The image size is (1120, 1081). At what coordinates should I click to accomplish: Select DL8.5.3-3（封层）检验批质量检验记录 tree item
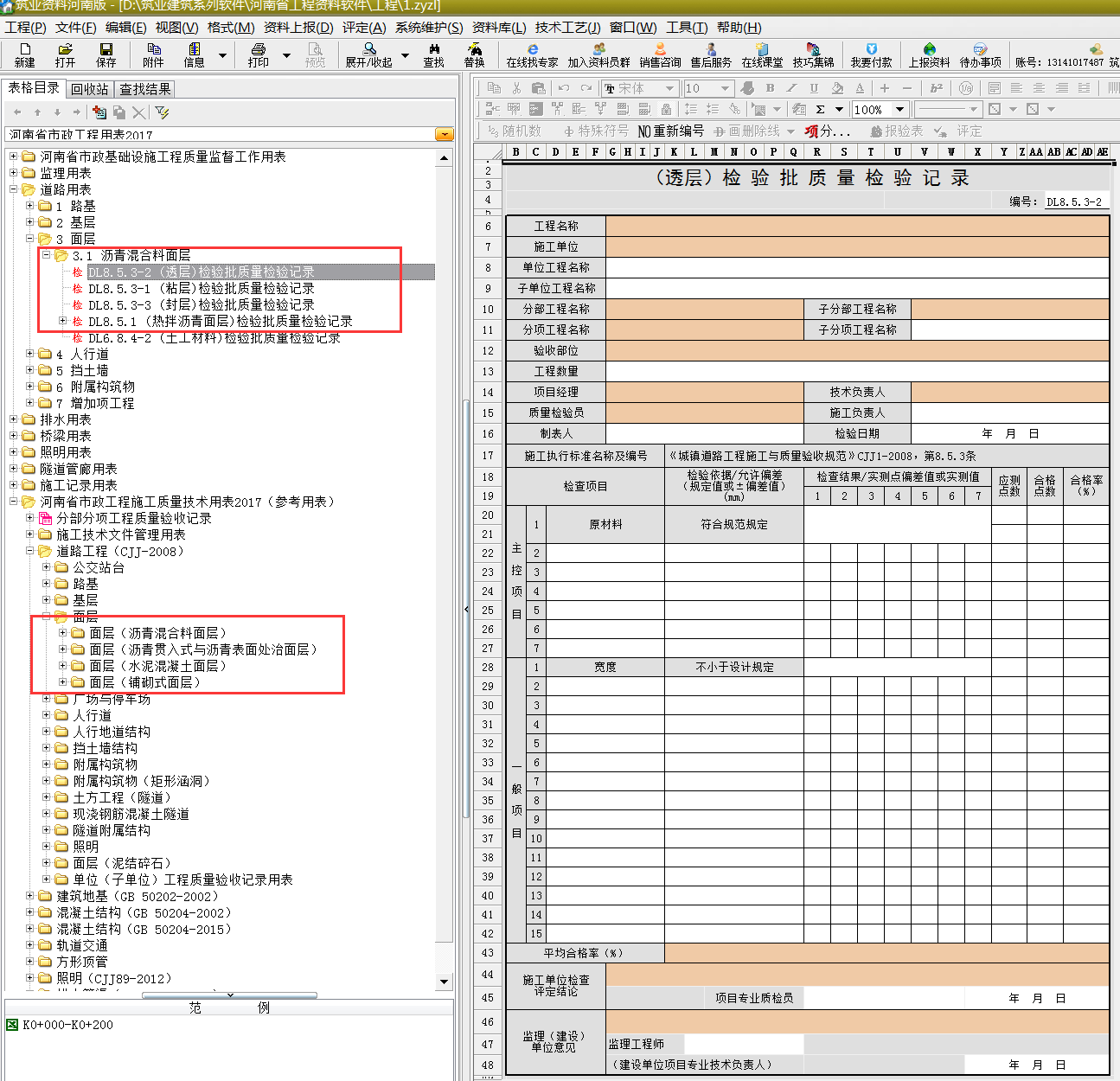click(x=201, y=304)
